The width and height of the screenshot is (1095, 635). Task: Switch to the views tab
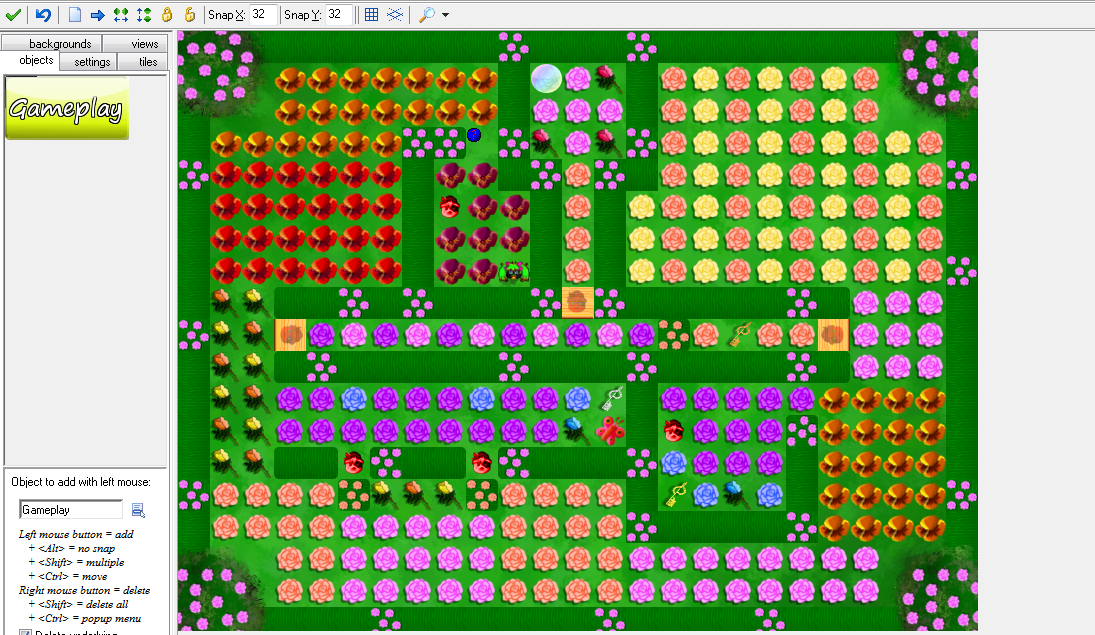click(135, 43)
